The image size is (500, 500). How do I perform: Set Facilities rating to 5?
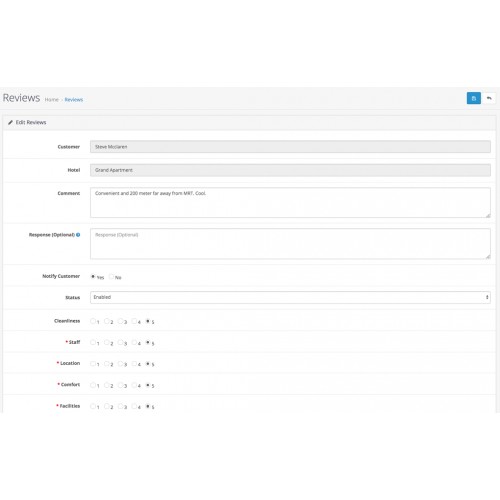tap(148, 406)
